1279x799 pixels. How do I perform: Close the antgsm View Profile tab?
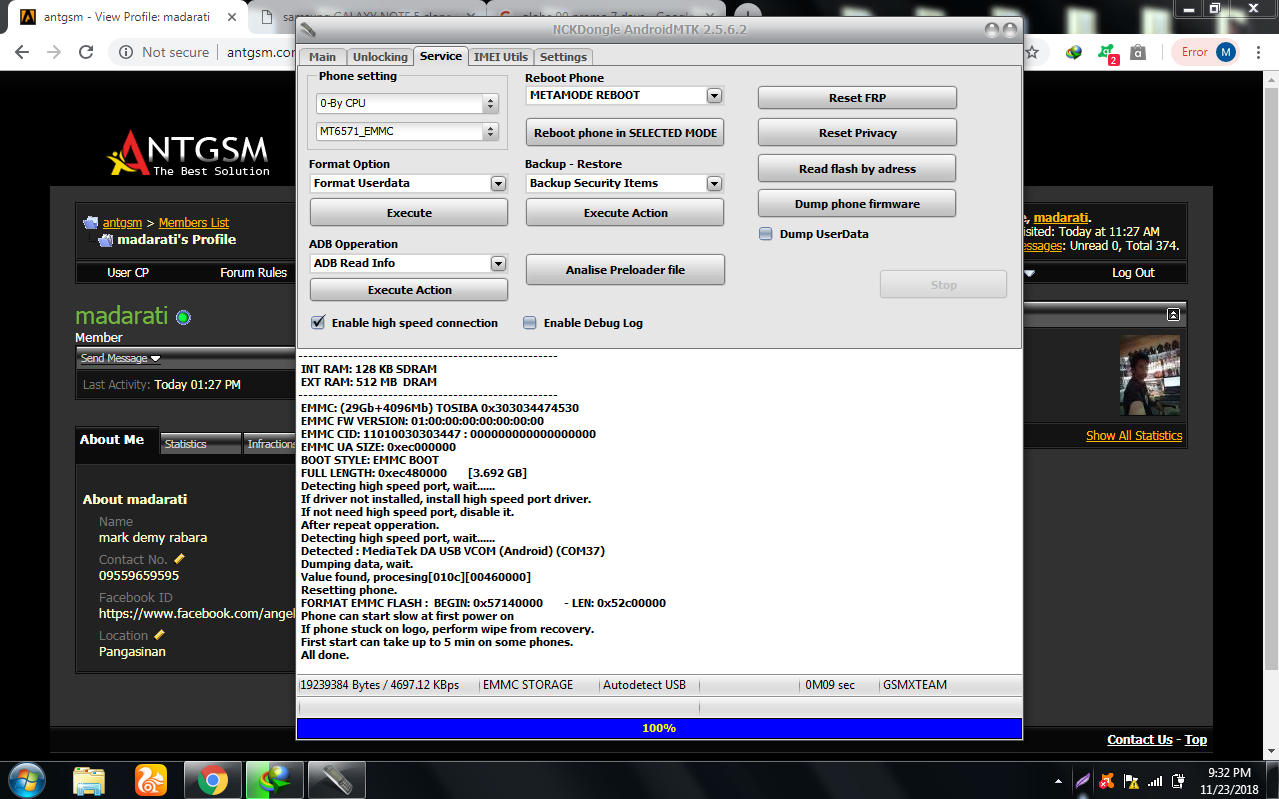pyautogui.click(x=230, y=16)
